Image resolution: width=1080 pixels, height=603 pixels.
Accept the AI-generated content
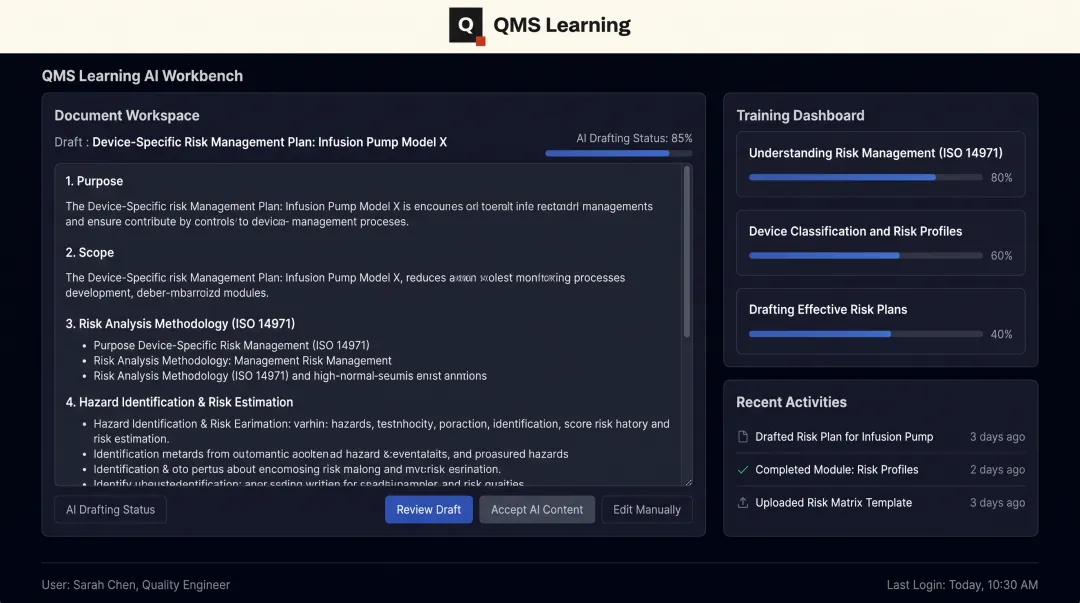[x=537, y=509]
